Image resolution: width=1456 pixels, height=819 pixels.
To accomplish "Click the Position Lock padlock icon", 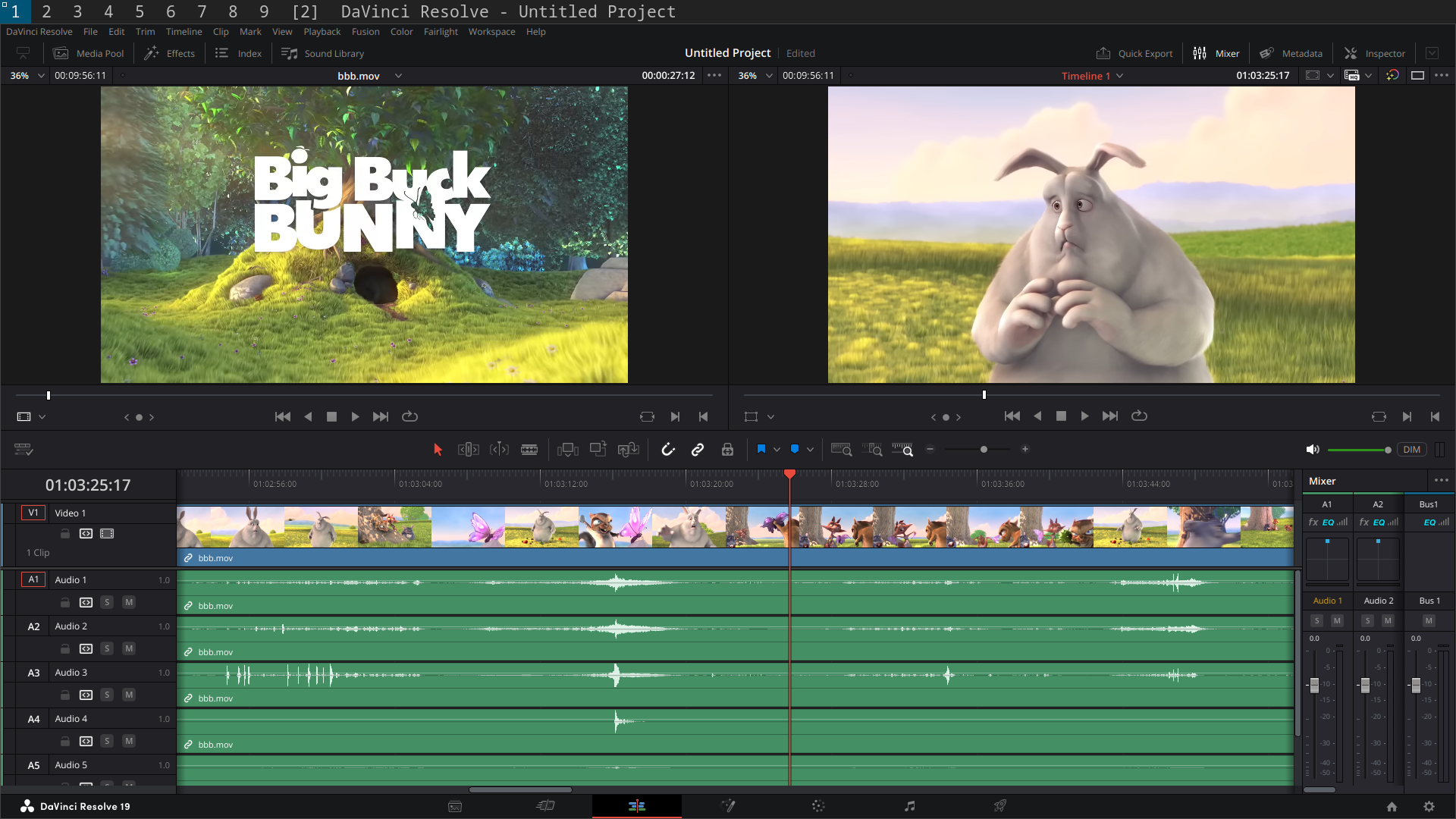I will click(727, 450).
